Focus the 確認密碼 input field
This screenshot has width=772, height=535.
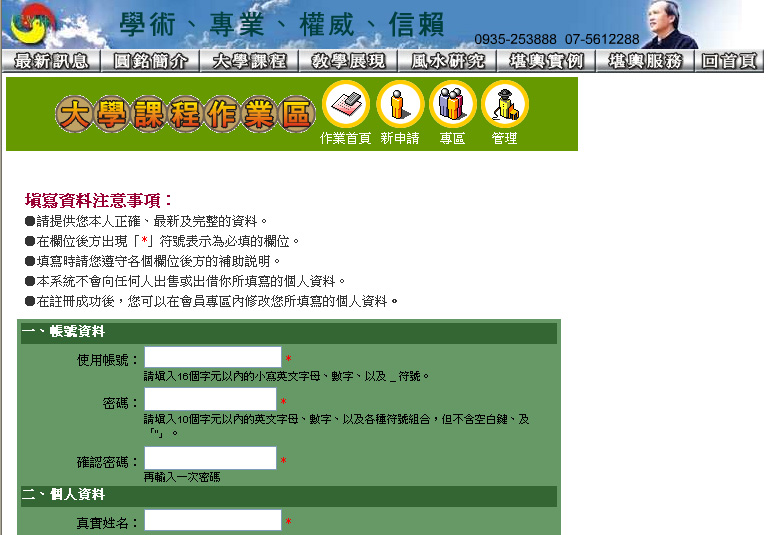210,458
